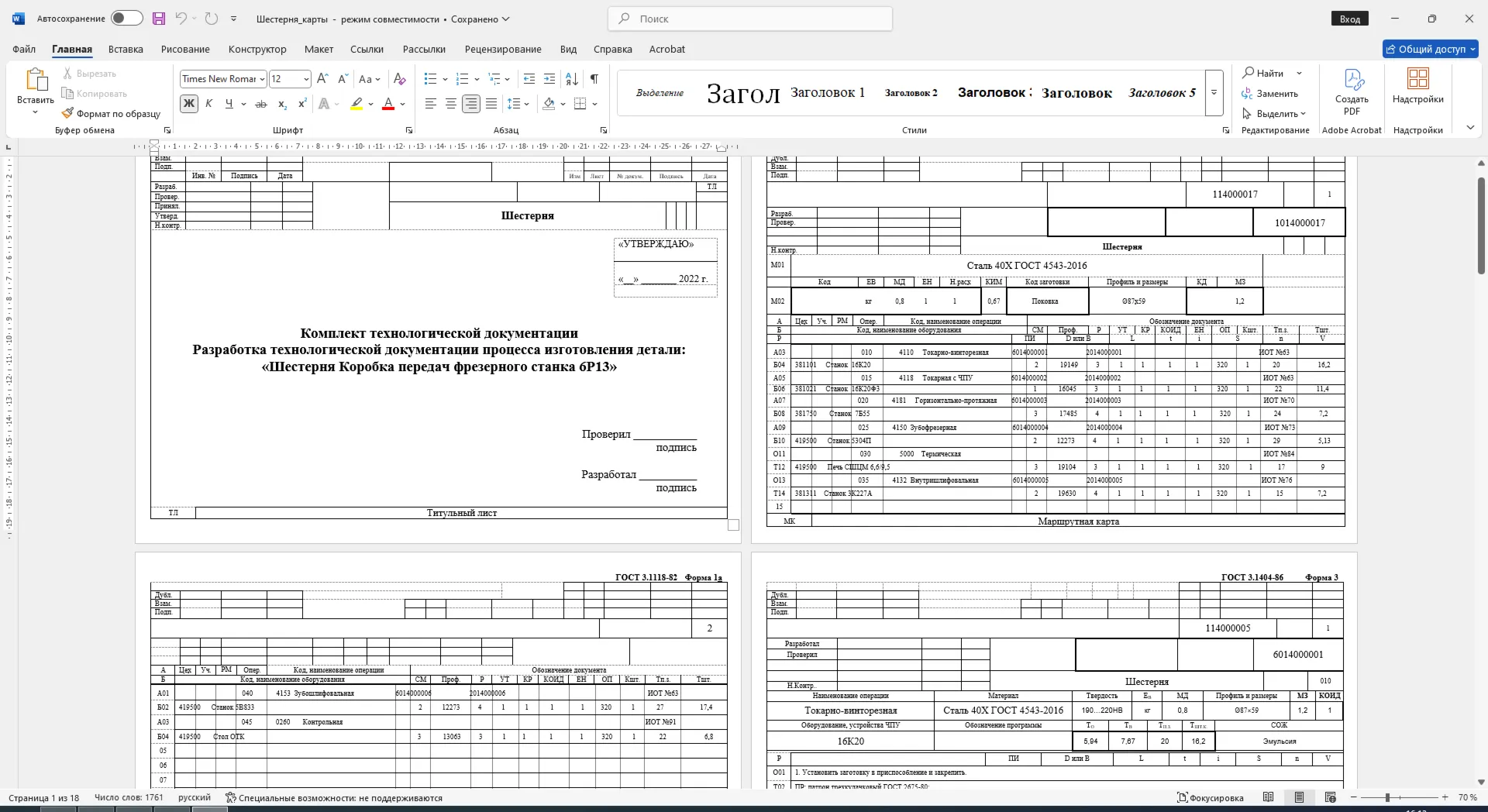Click the Save floppy disk icon
Image resolution: width=1488 pixels, height=812 pixels.
159,19
